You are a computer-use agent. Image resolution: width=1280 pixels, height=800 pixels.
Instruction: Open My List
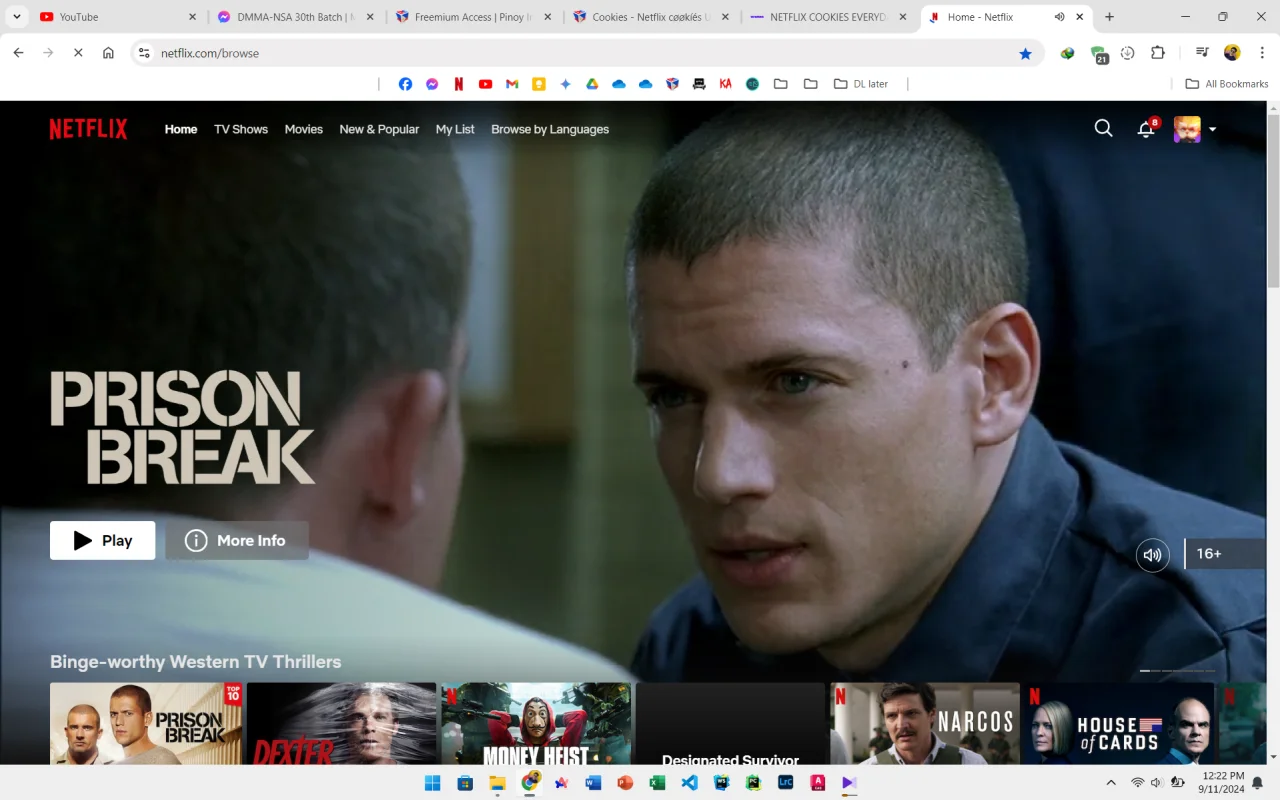pos(455,129)
